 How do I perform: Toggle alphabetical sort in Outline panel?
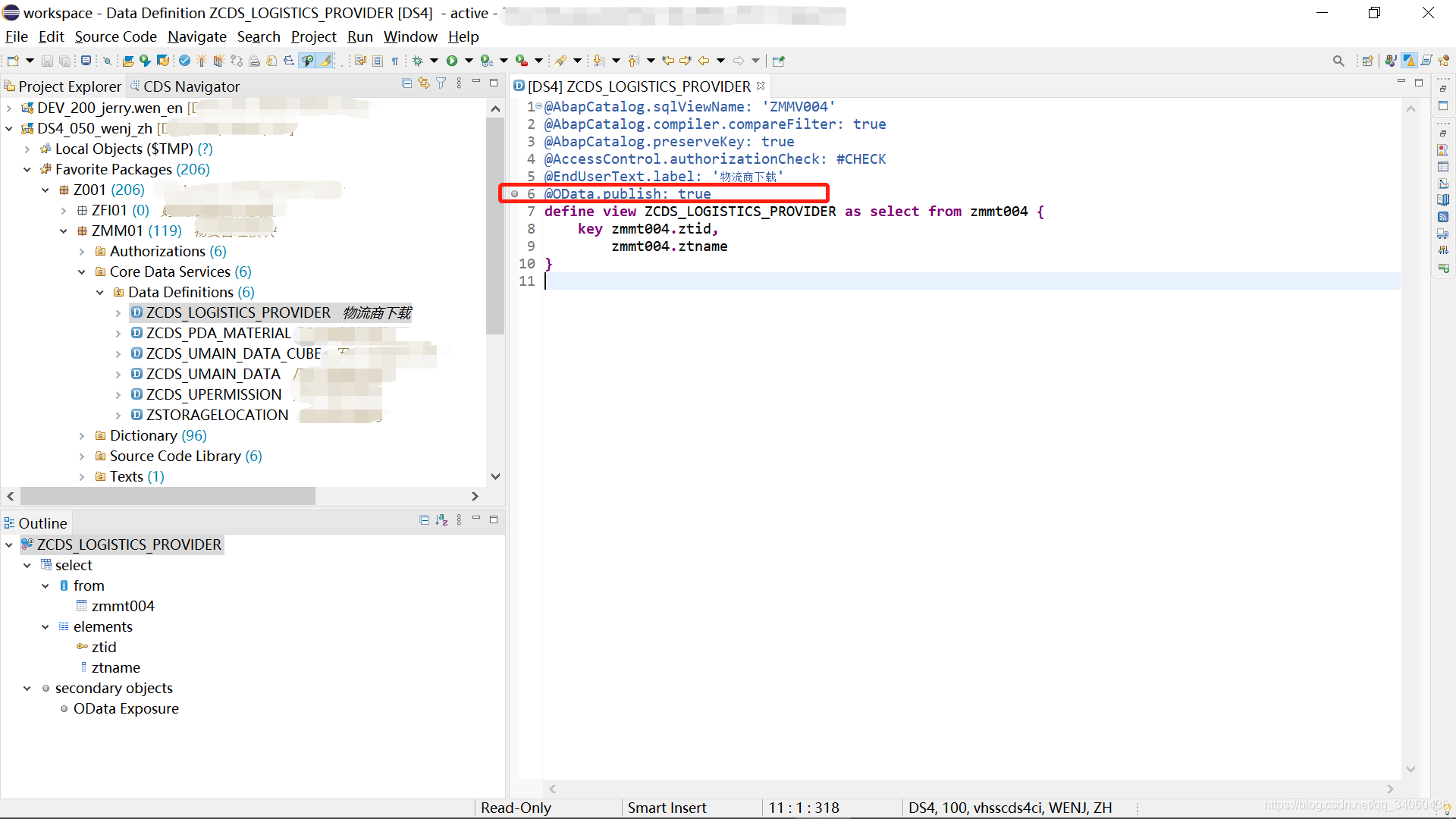click(x=441, y=520)
